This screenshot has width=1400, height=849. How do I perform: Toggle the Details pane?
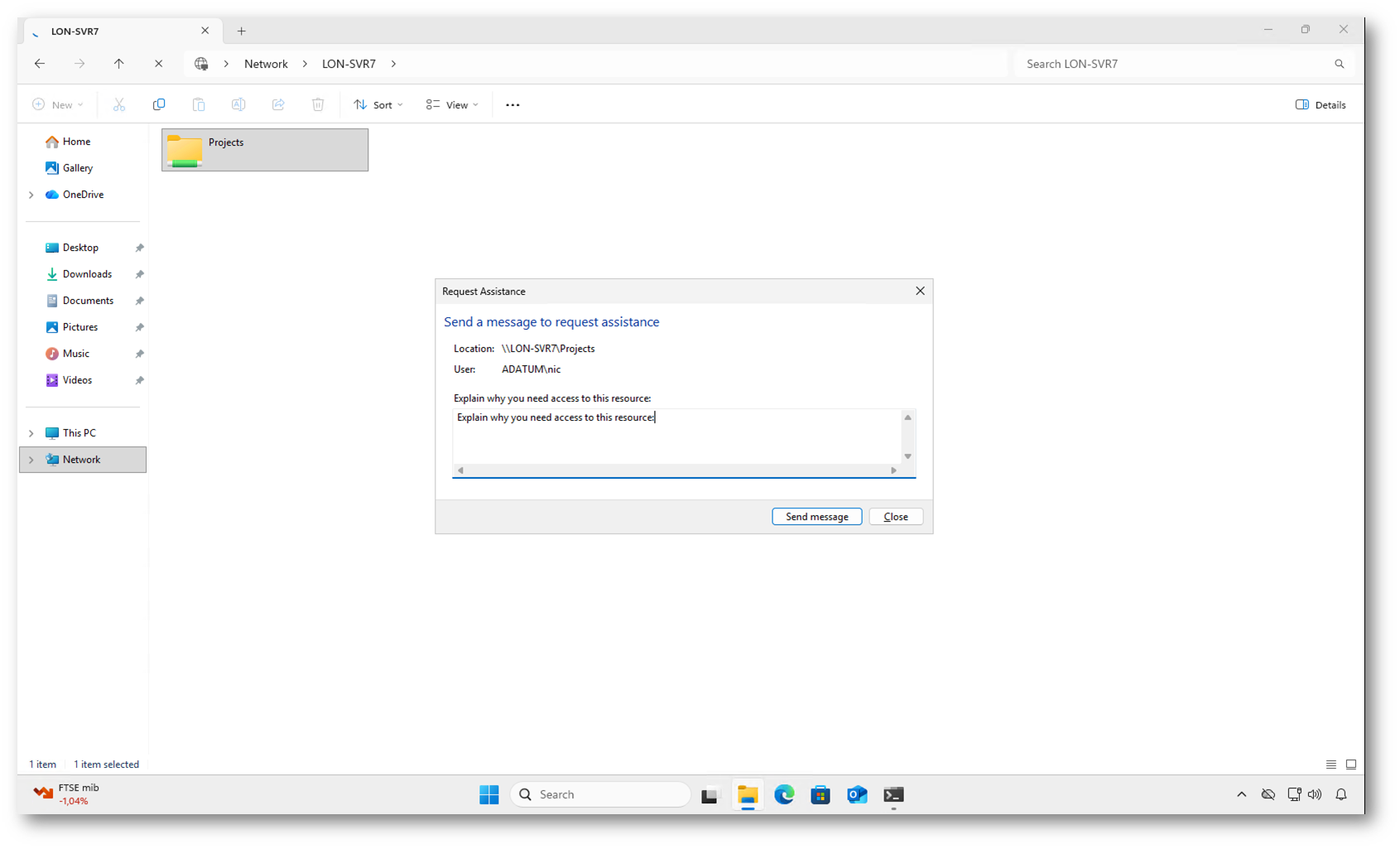click(1321, 105)
